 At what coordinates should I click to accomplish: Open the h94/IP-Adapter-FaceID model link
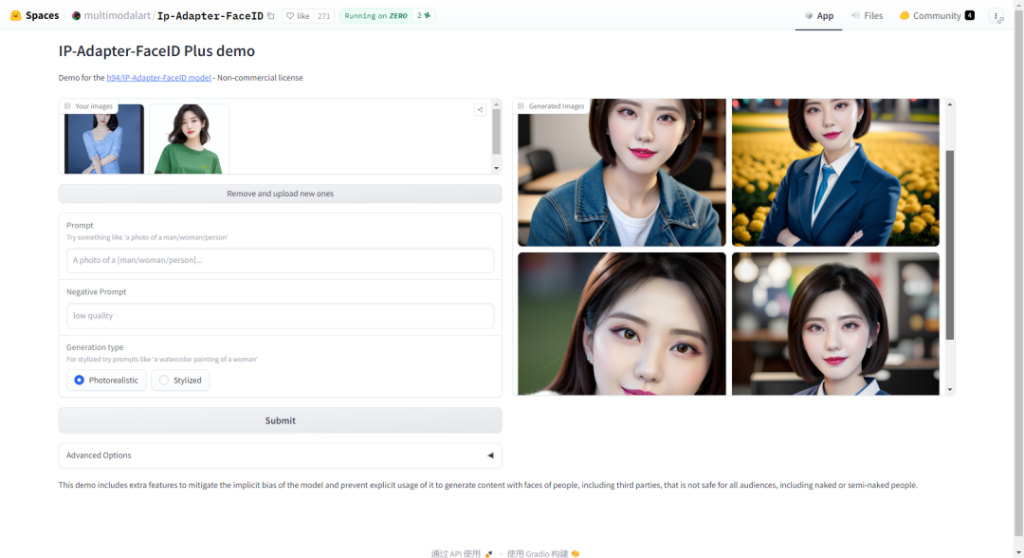[159, 78]
